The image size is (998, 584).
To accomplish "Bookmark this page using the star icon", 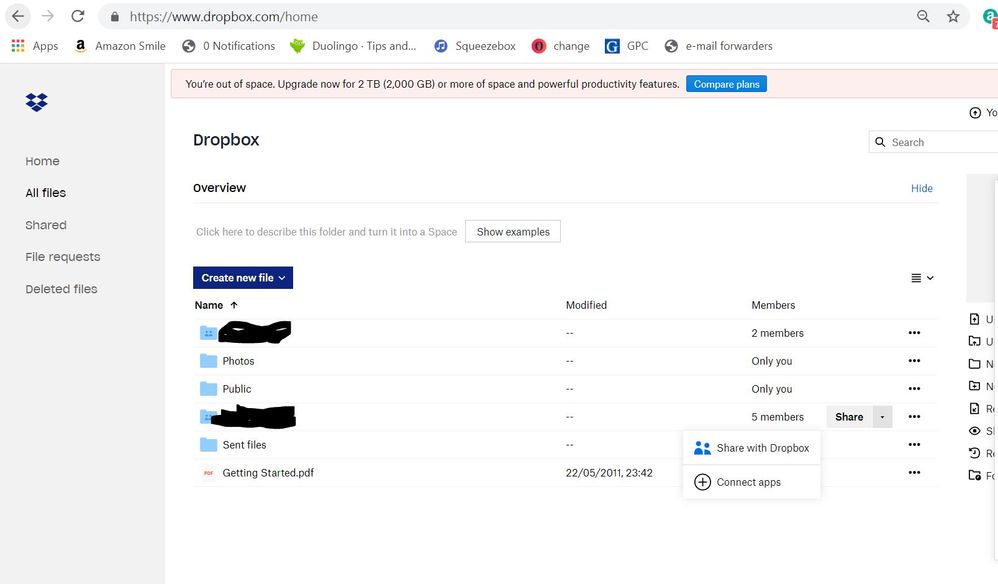I will coord(953,17).
